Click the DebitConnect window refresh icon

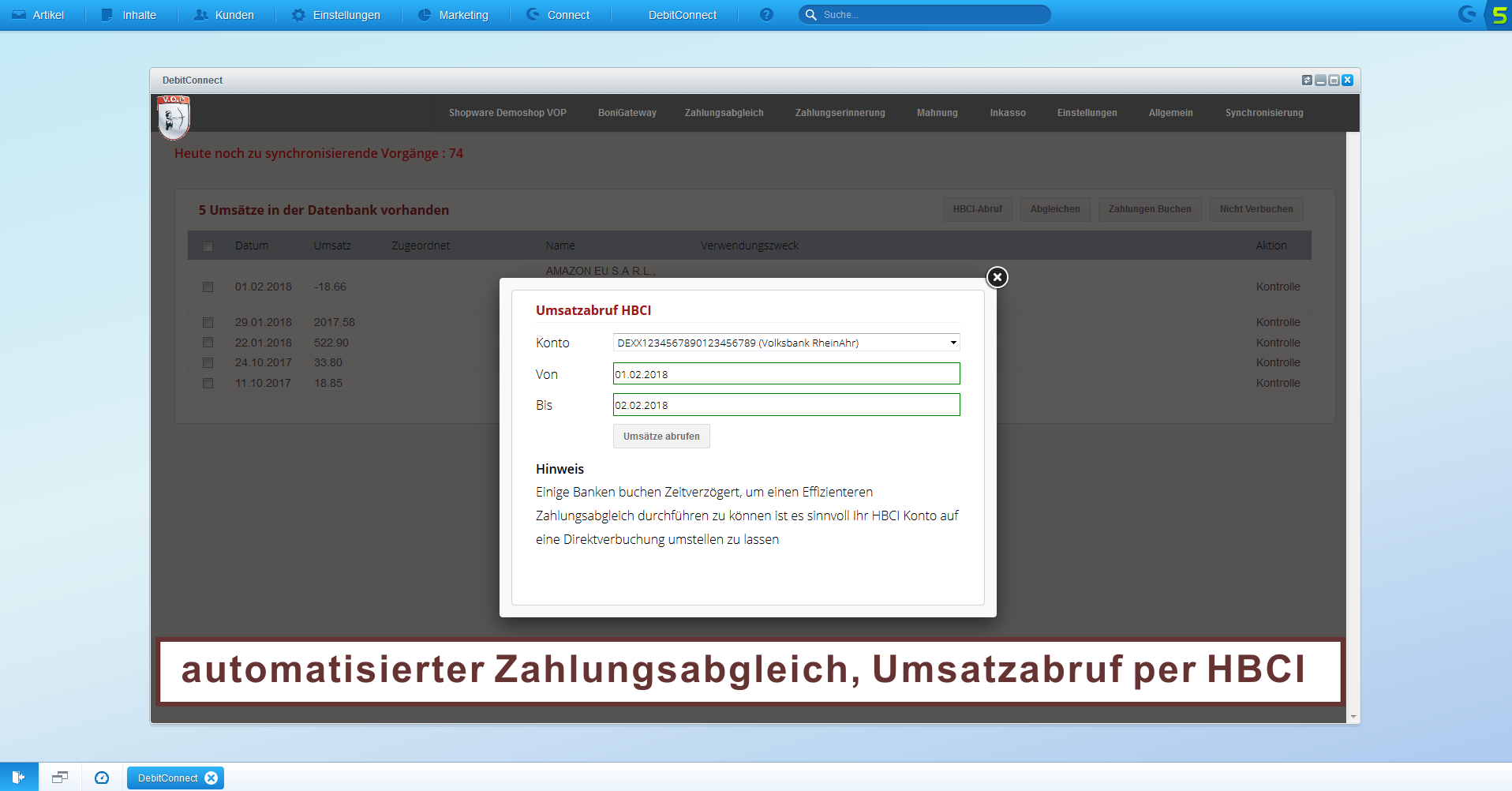point(1307,81)
